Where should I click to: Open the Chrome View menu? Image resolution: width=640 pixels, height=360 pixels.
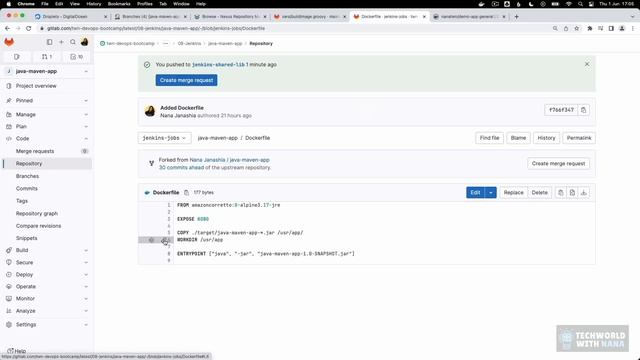click(75, 4)
